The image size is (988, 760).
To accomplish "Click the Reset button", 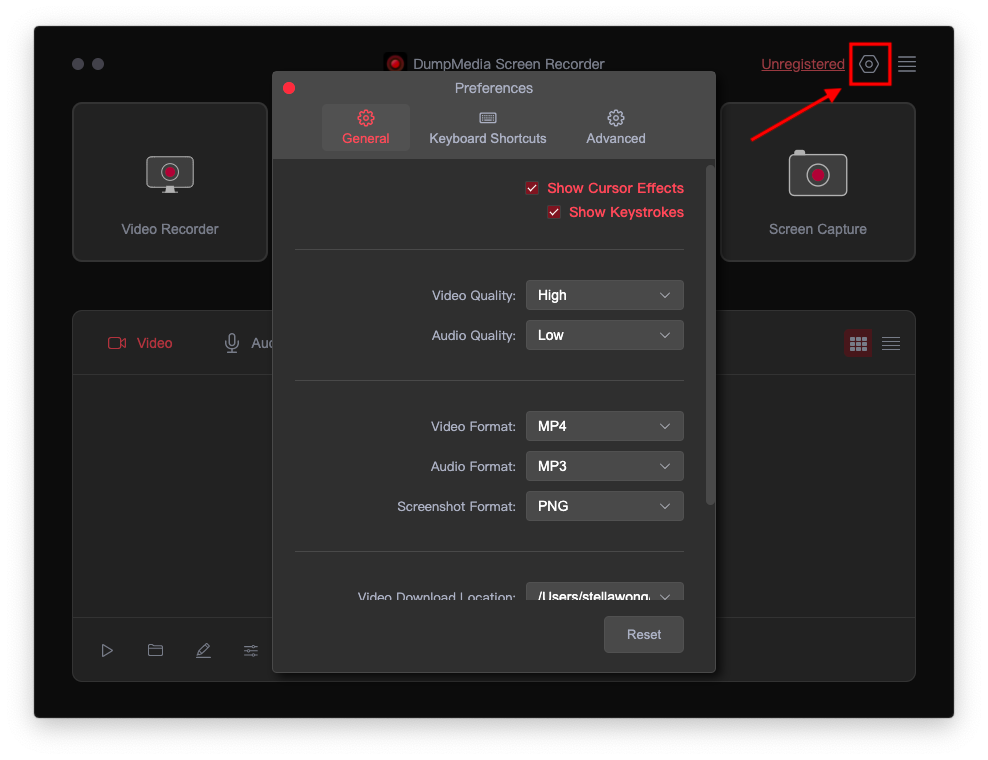I will pyautogui.click(x=643, y=635).
